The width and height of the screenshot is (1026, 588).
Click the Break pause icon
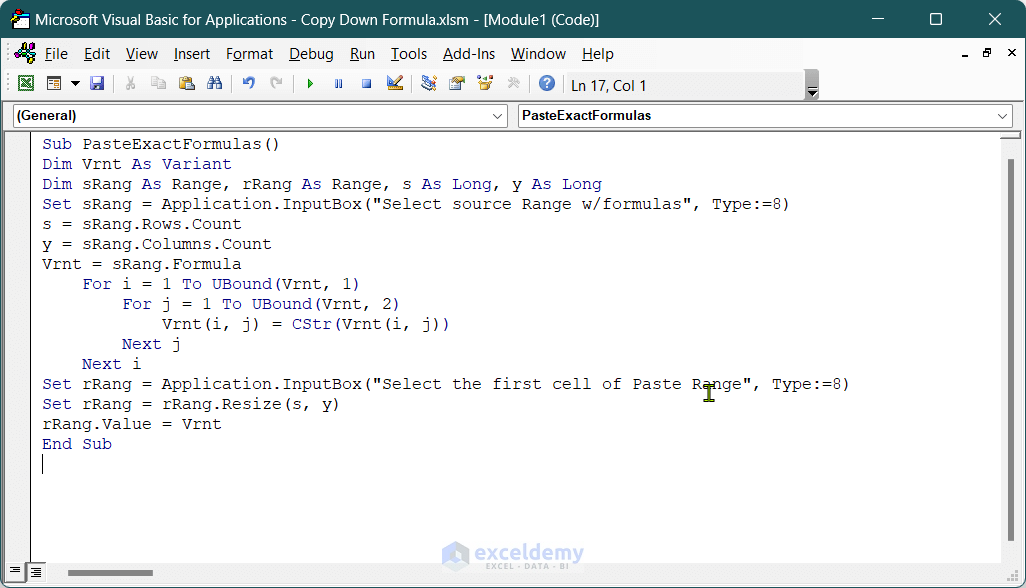(x=338, y=84)
